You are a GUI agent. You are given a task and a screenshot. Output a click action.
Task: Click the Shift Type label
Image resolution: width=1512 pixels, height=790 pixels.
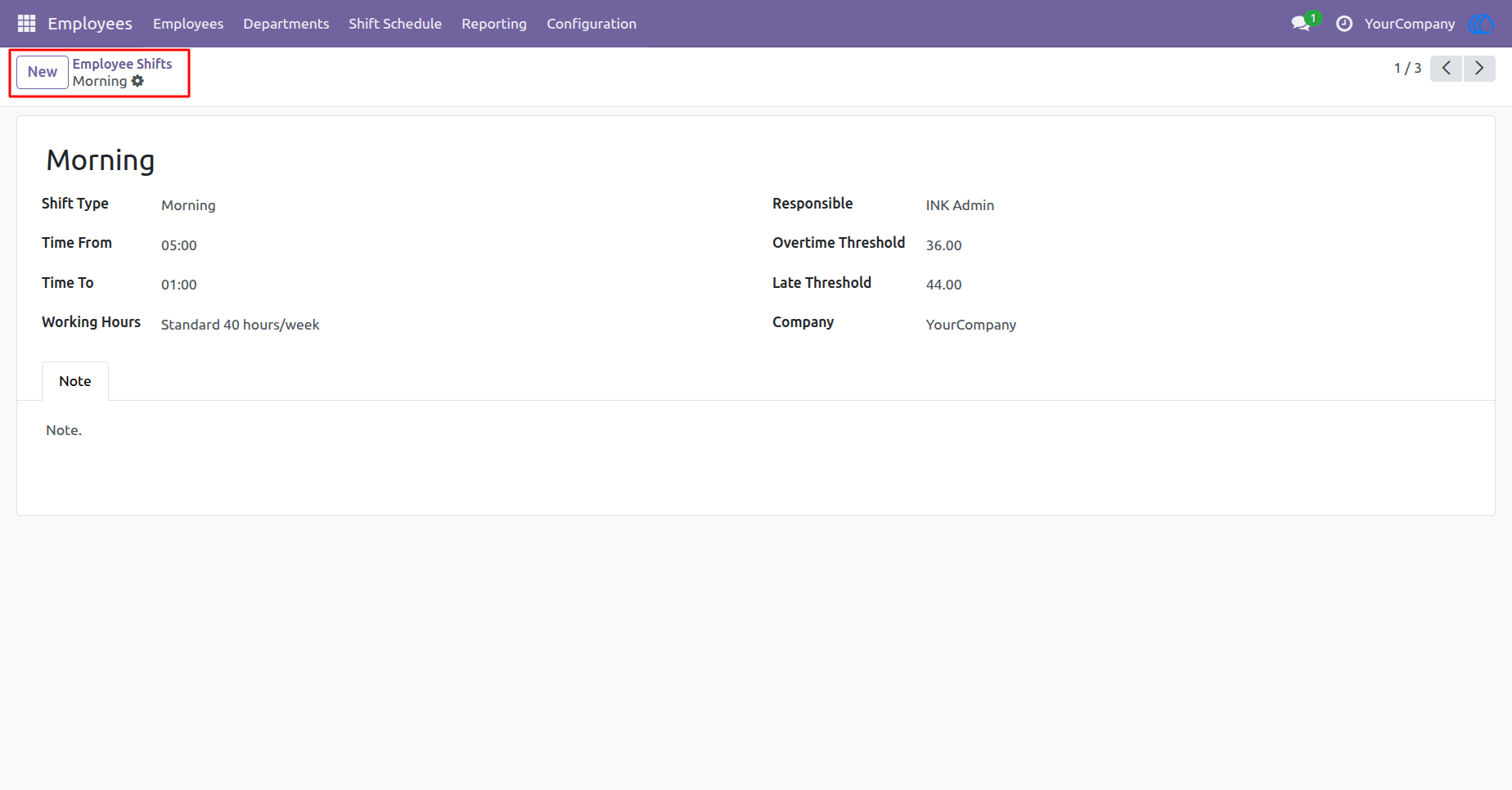(75, 204)
